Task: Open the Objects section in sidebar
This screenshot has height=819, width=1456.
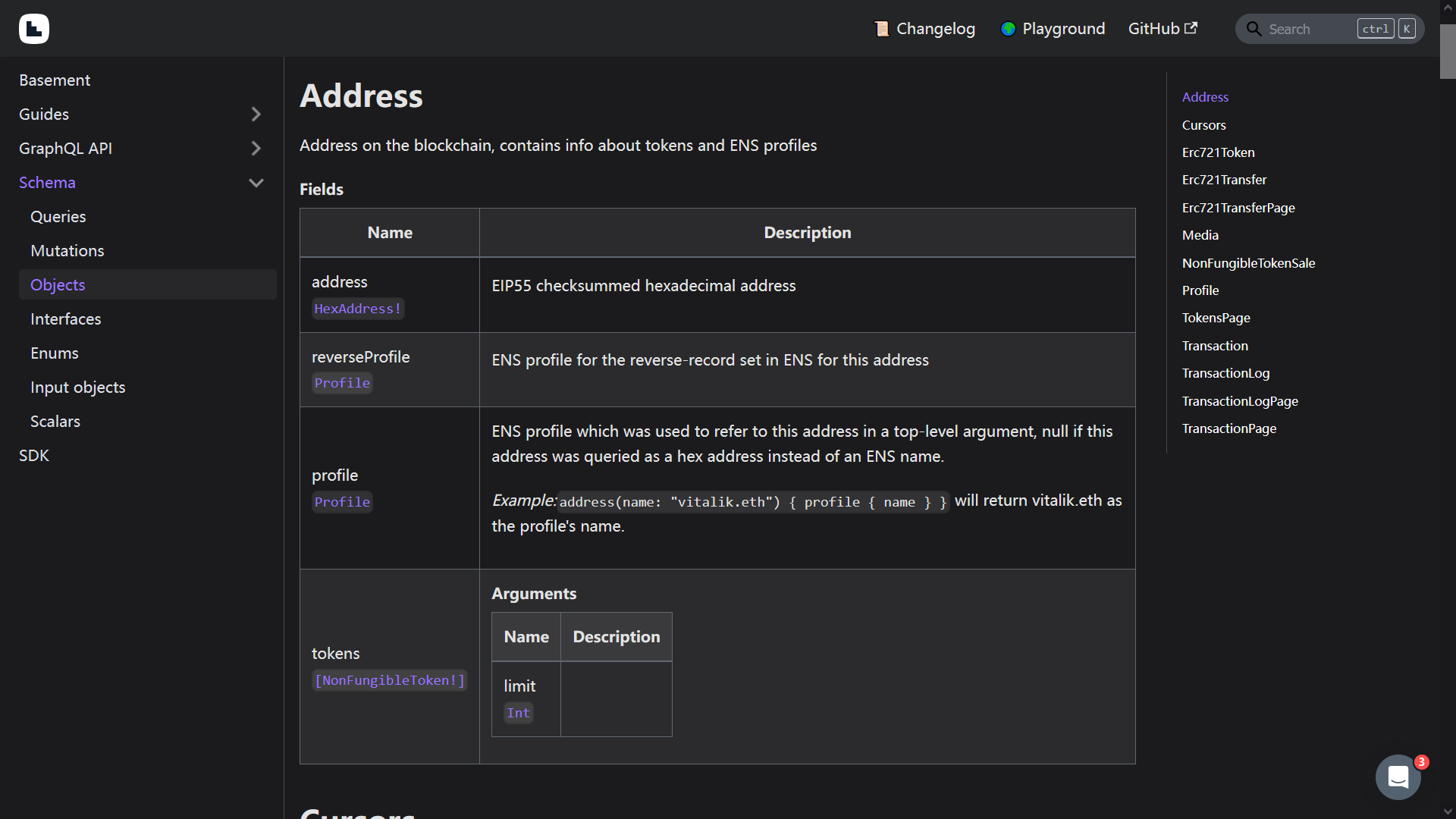Action: click(x=57, y=284)
